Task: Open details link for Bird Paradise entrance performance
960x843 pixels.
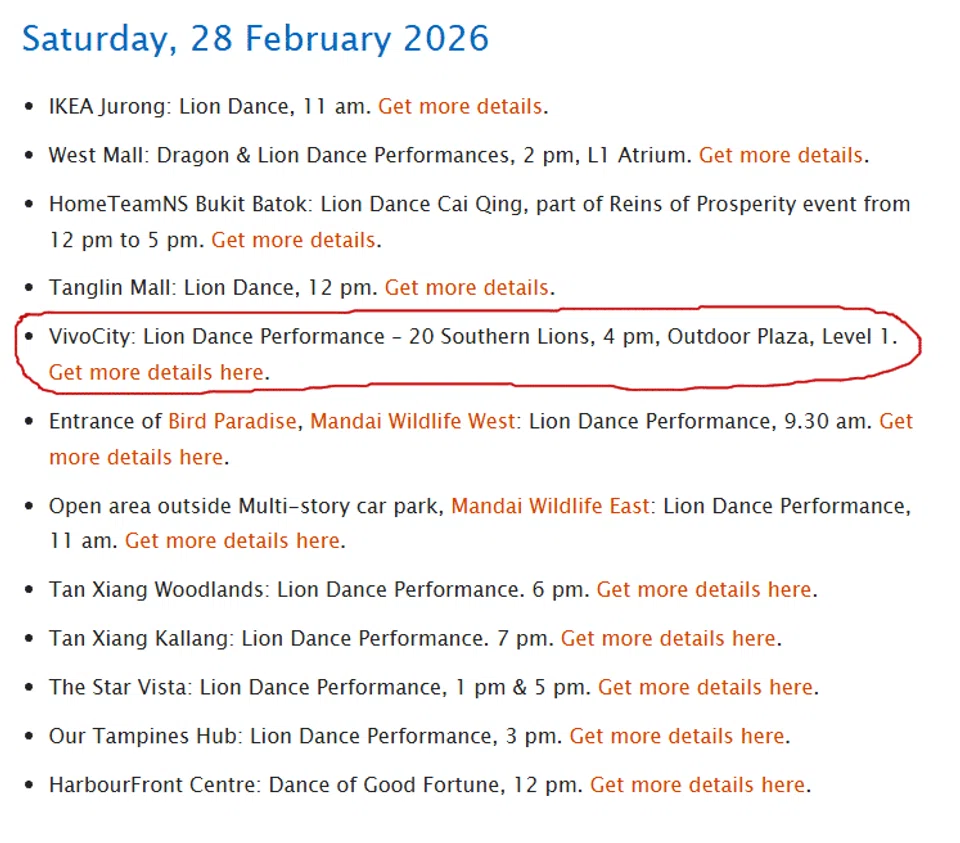Action: click(x=136, y=457)
